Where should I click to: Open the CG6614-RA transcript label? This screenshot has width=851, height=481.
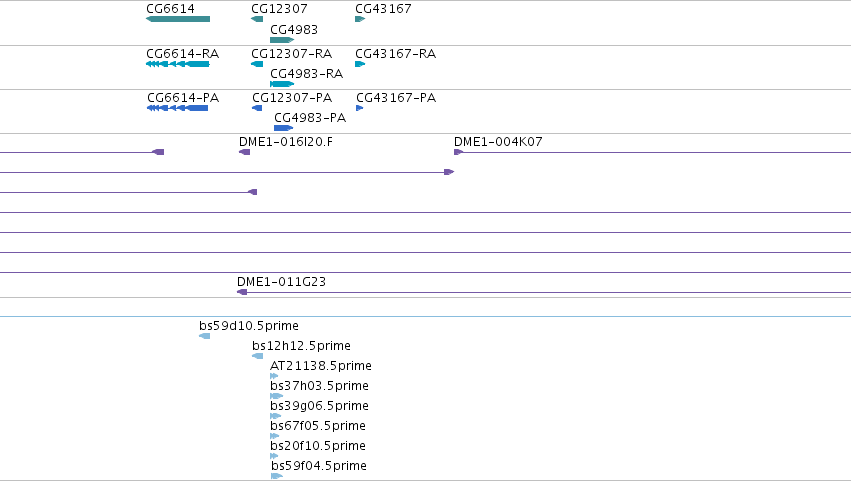pyautogui.click(x=182, y=54)
